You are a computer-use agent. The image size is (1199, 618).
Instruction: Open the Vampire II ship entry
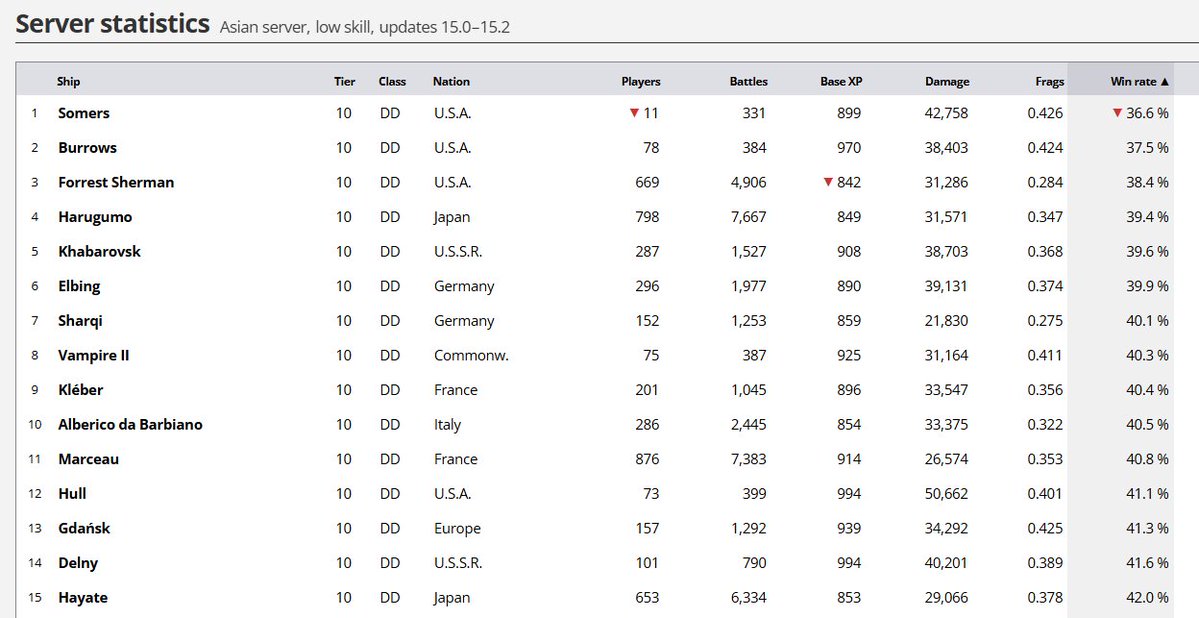click(93, 355)
